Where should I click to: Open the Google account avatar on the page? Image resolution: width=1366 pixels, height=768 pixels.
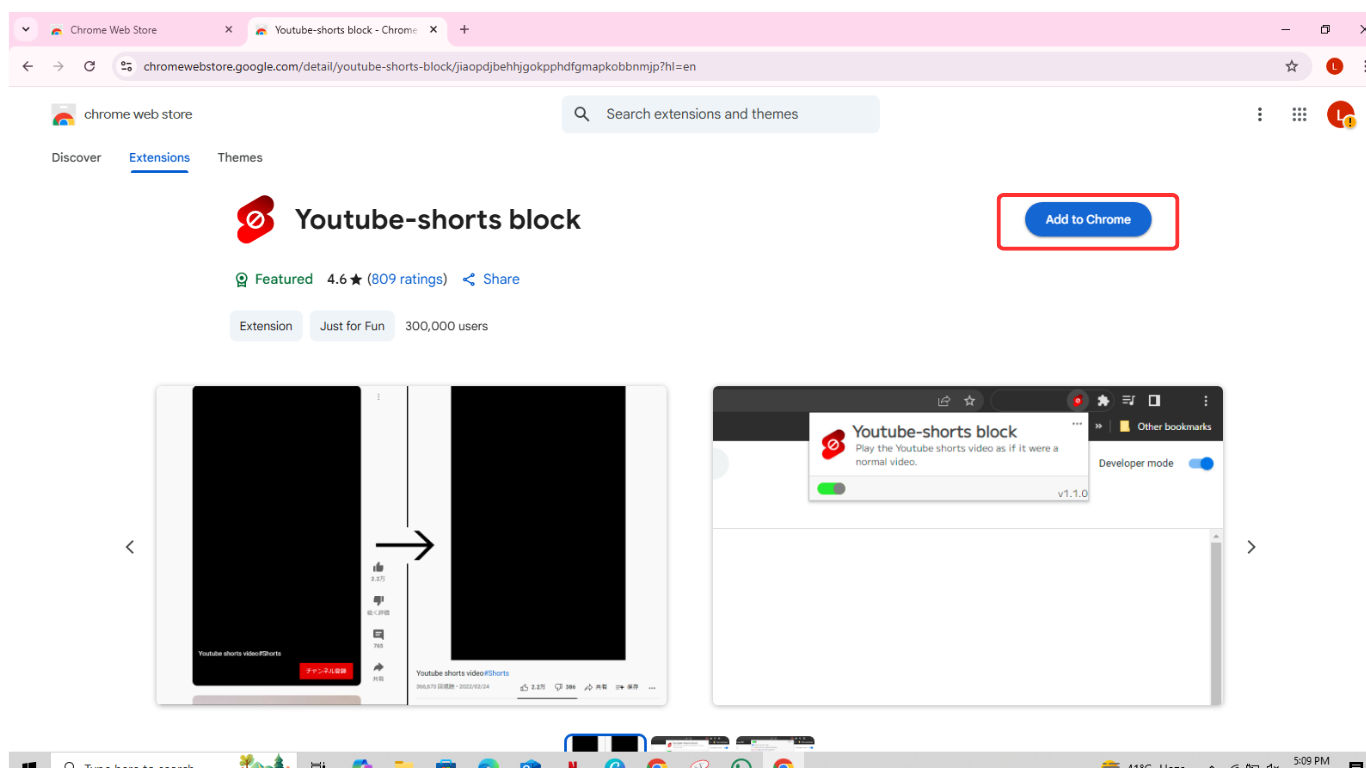(1340, 115)
